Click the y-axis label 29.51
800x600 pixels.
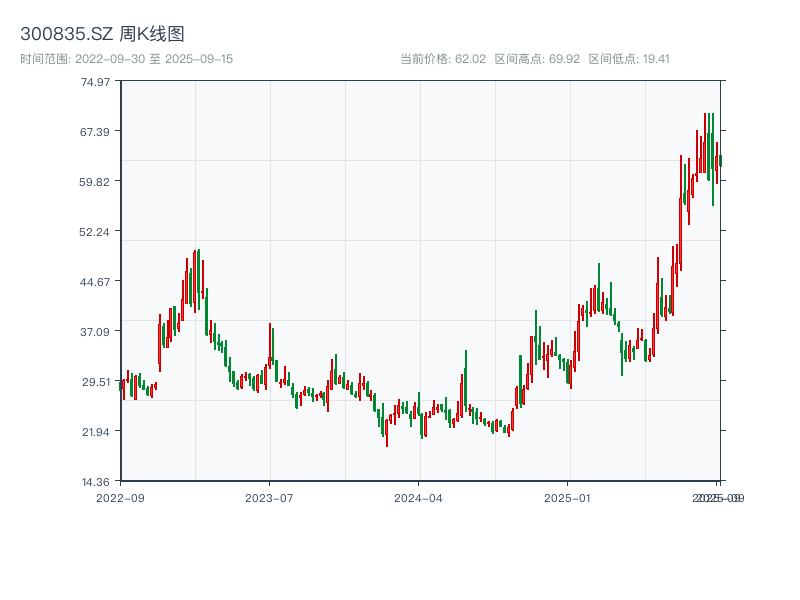pos(95,382)
